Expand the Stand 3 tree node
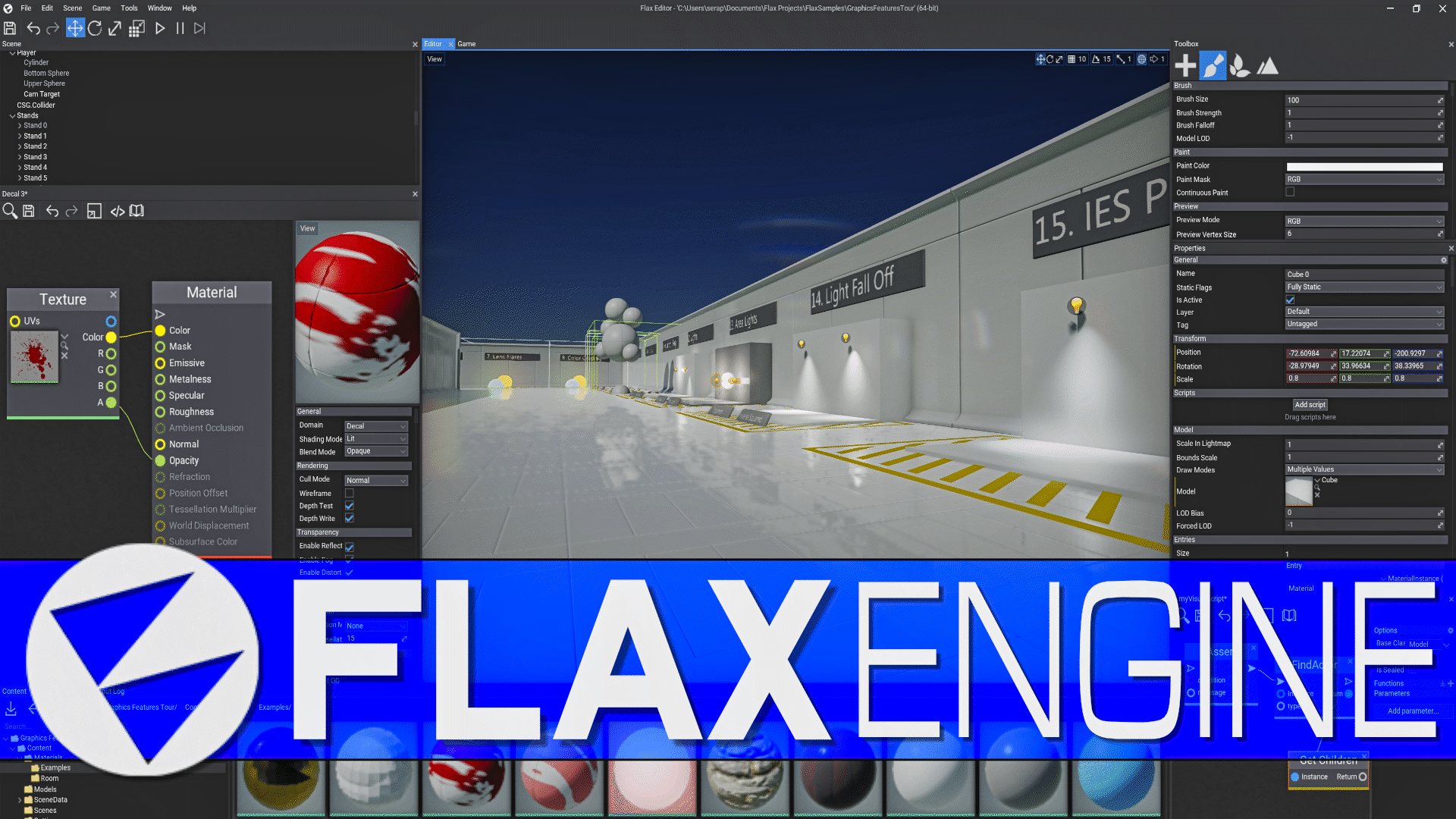 (20, 157)
